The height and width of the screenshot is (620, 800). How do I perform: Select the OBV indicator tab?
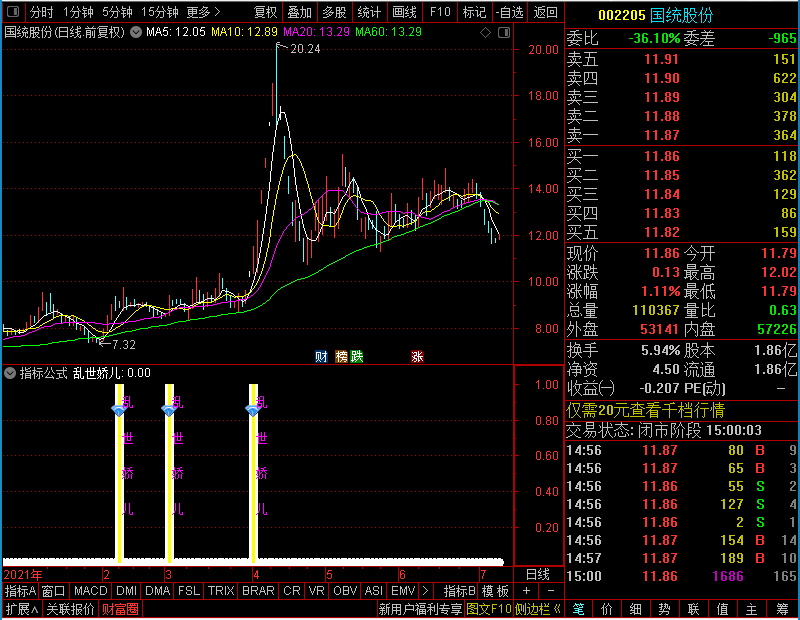coord(345,591)
